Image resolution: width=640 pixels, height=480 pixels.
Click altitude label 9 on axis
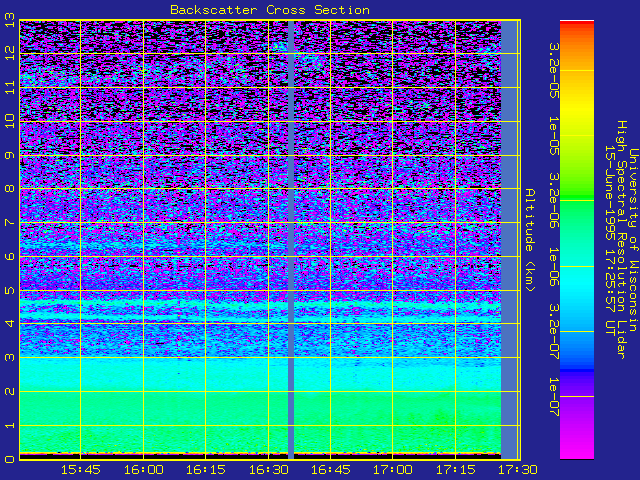coord(10,156)
